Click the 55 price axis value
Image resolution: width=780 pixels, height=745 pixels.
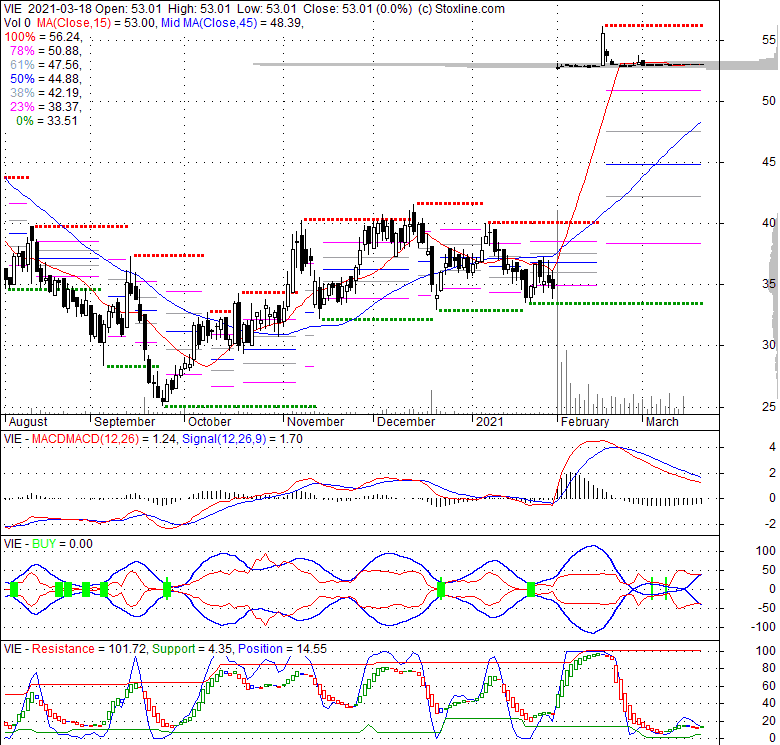[769, 40]
